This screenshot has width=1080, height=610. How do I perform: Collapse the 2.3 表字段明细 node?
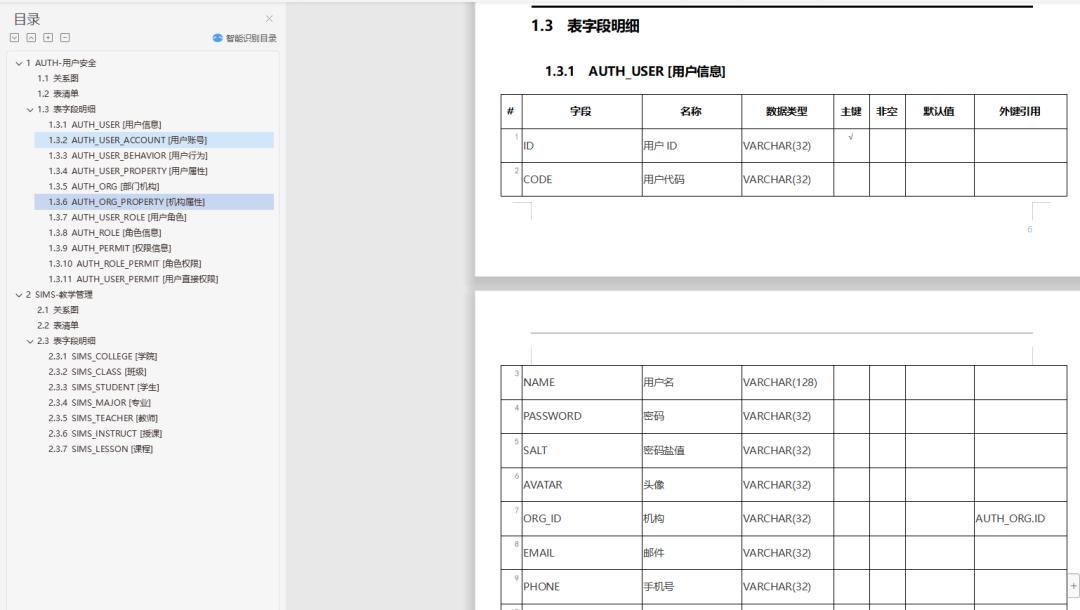[30, 341]
